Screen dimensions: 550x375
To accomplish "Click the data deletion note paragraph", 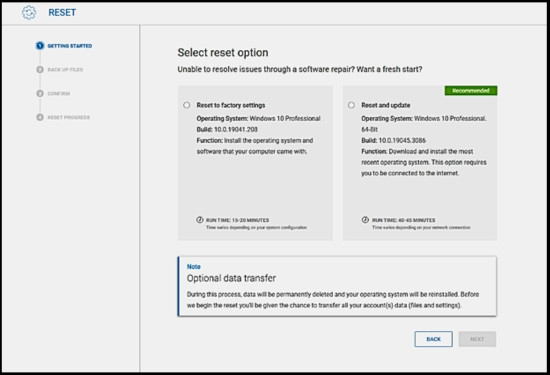I will pyautogui.click(x=333, y=300).
